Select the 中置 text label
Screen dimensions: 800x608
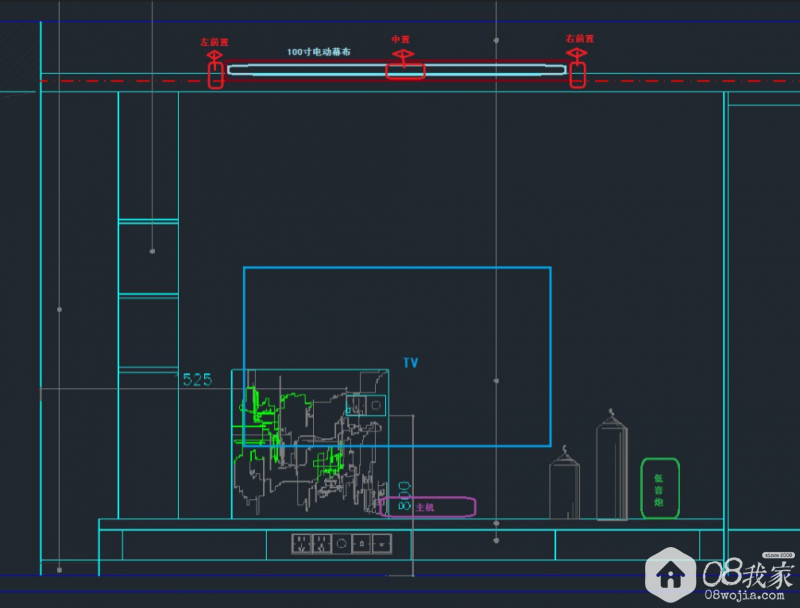pos(400,39)
